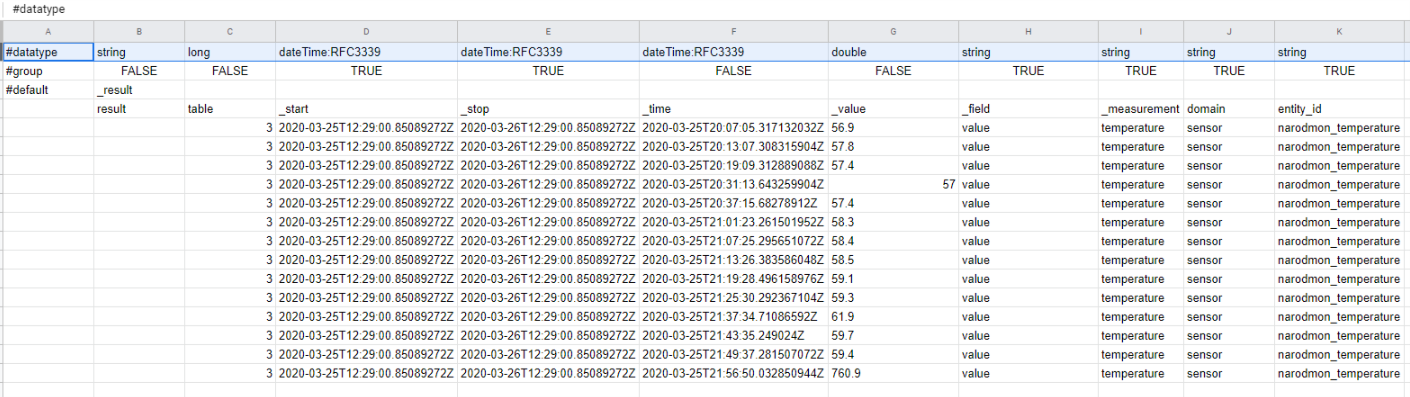
Task: Select the double datatype cell
Action: pyautogui.click(x=893, y=52)
